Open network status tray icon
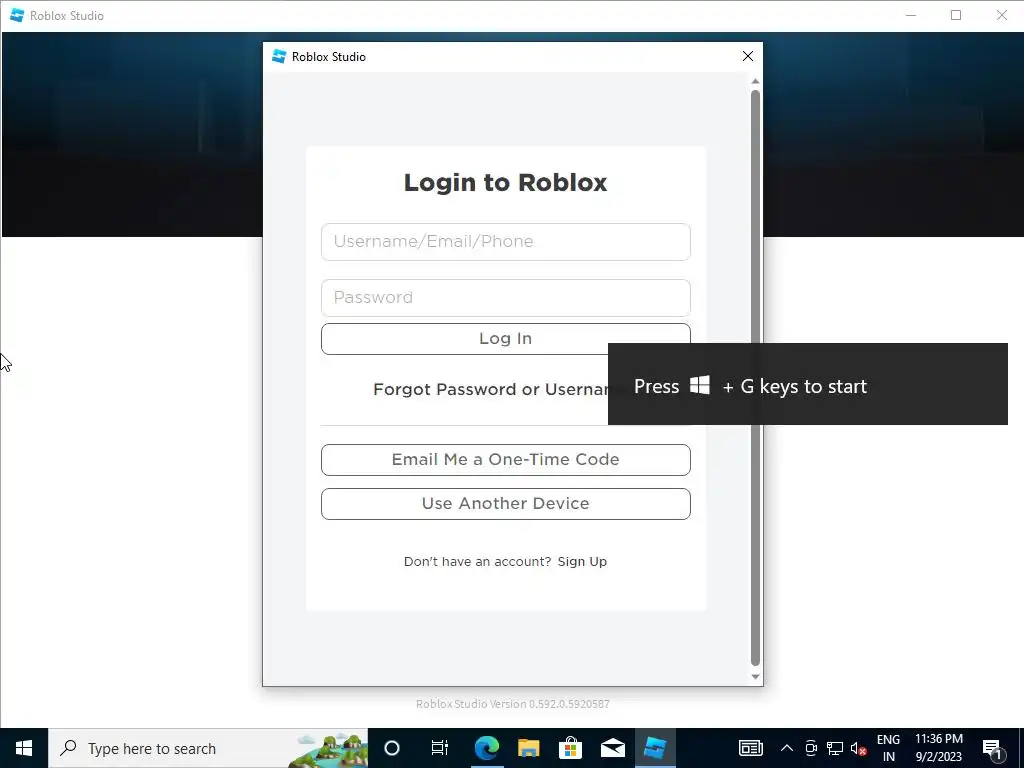 tap(835, 748)
